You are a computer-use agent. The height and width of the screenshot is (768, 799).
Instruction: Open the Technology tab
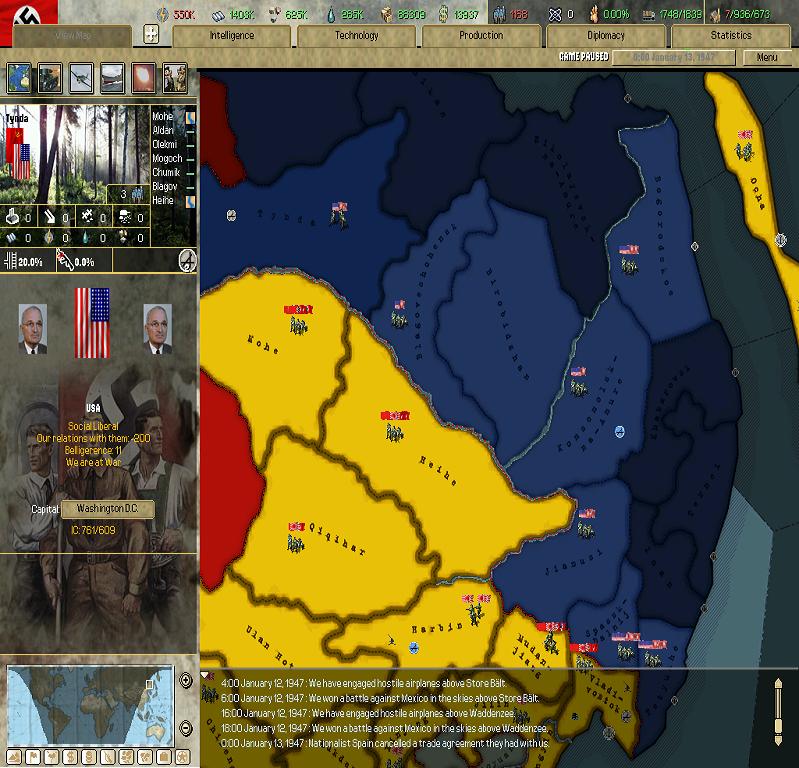[357, 35]
